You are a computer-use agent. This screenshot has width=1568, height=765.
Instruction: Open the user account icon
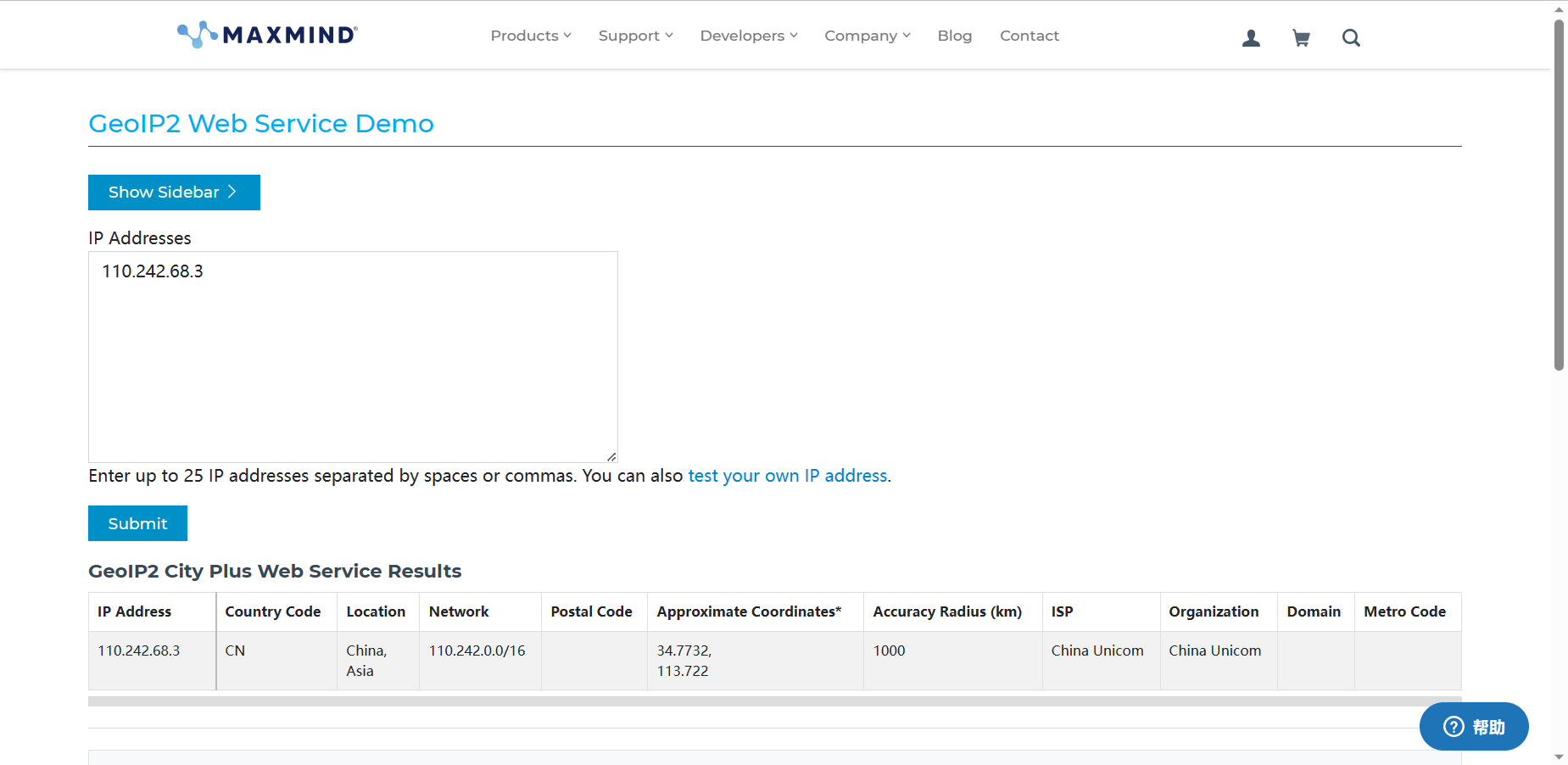(x=1251, y=37)
